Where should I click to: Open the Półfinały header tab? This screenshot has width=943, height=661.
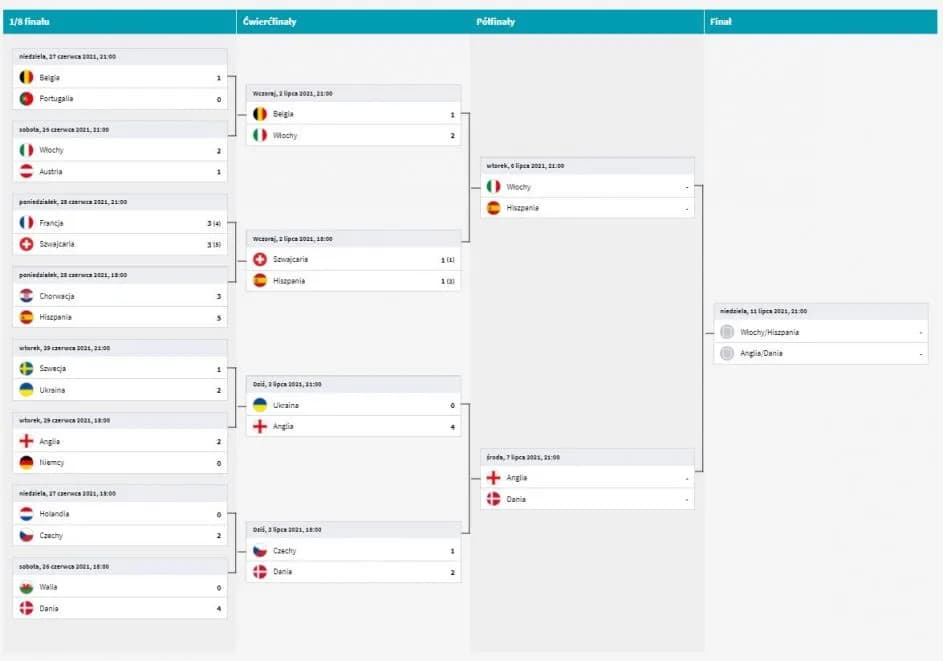(x=496, y=21)
